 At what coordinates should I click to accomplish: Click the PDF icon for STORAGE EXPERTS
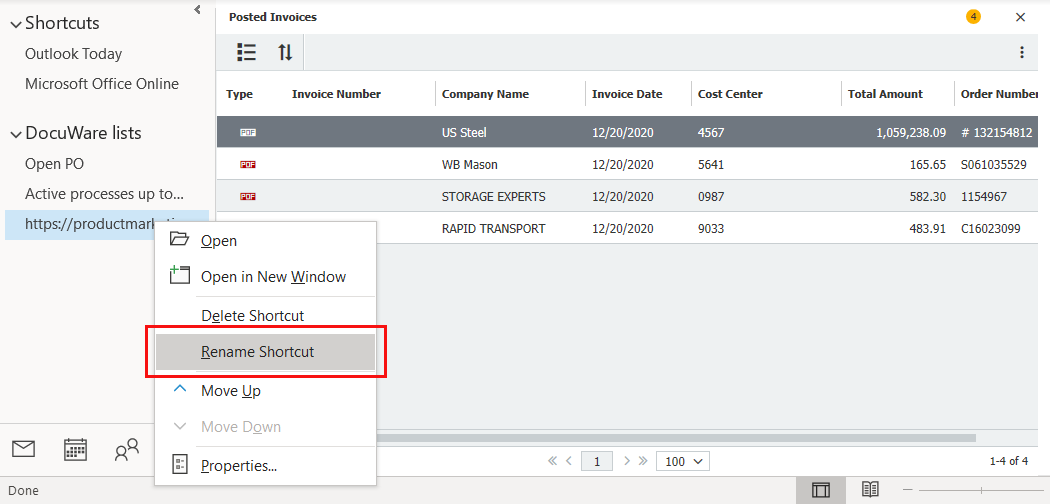point(248,197)
